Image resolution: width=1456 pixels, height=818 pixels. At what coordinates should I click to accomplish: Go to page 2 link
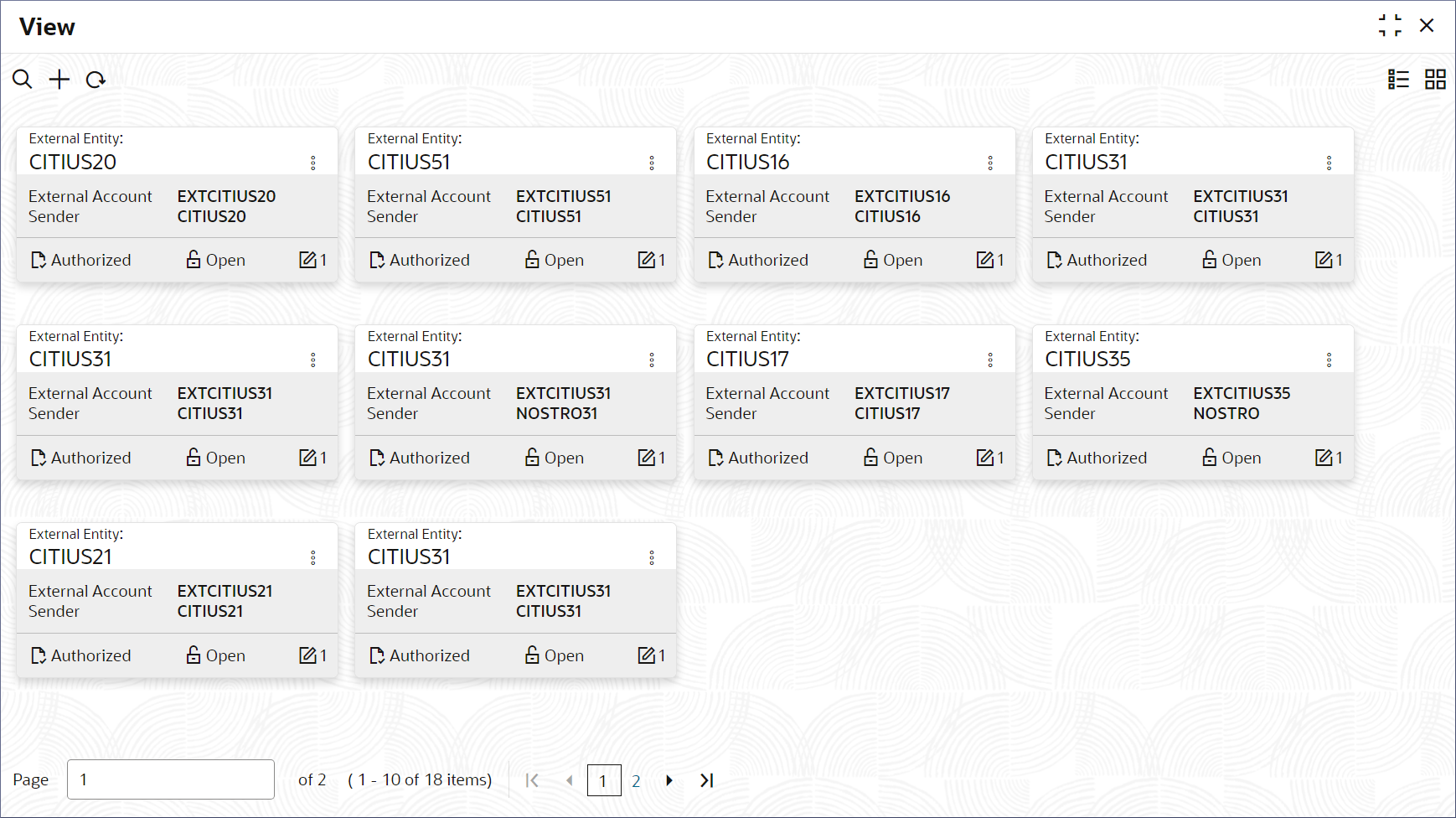point(636,781)
